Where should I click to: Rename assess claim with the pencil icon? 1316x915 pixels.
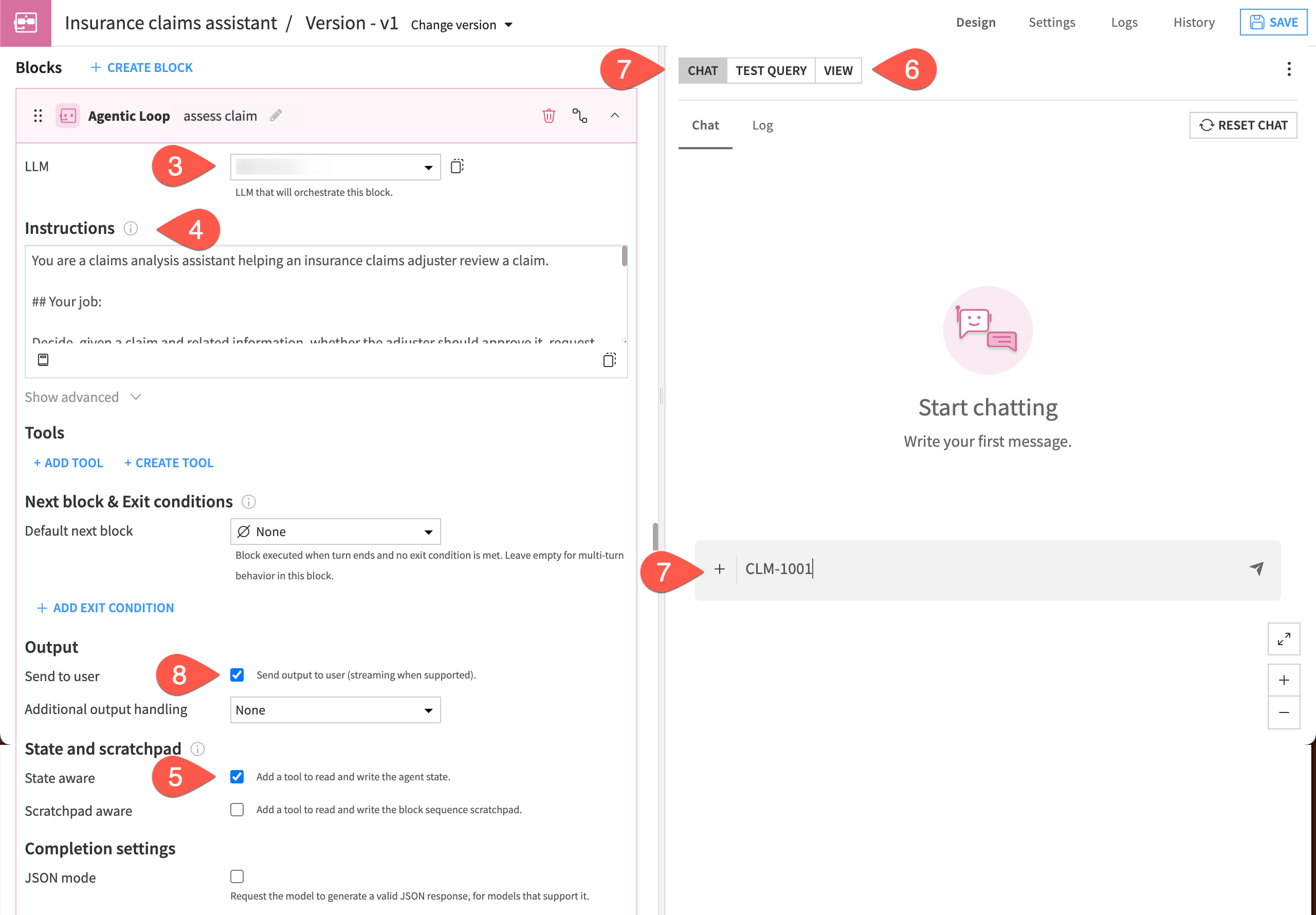(x=276, y=115)
